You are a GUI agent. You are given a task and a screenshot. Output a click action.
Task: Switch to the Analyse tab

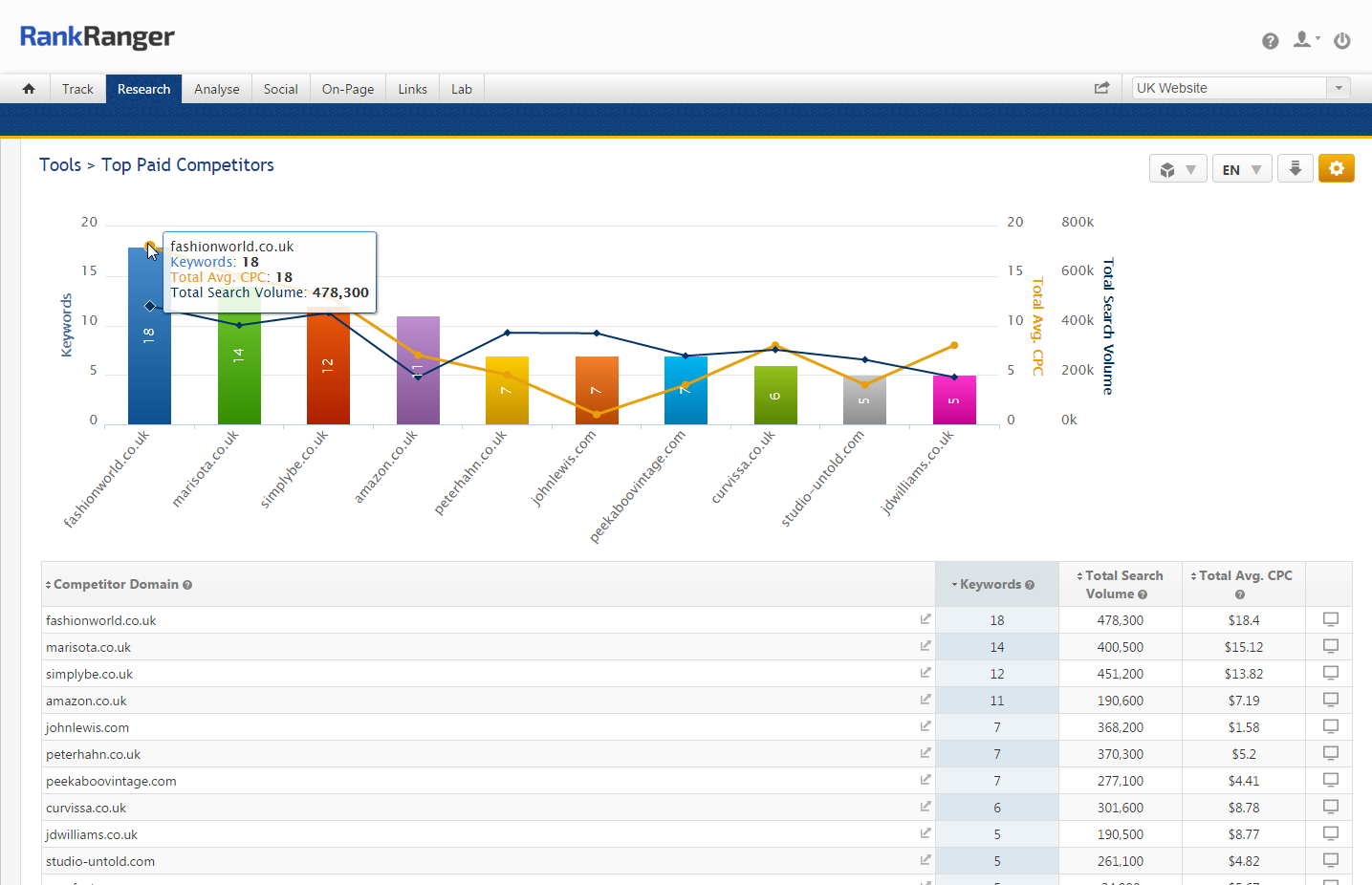(216, 89)
